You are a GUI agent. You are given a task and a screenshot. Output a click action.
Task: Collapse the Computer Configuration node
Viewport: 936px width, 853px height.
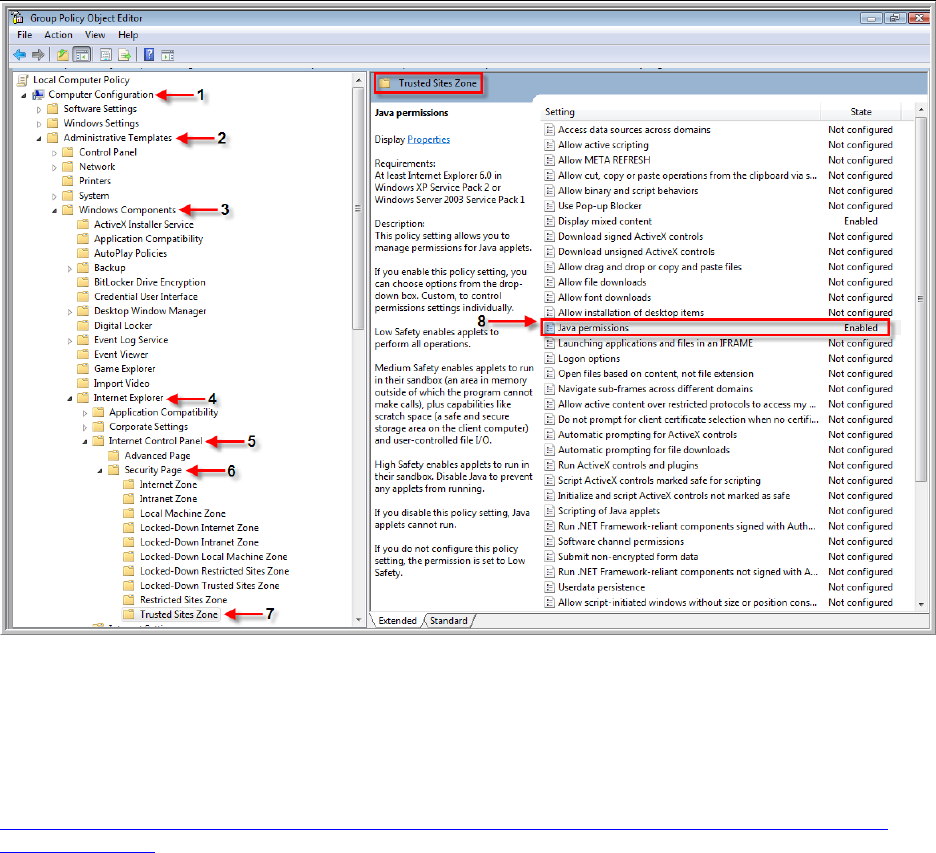pyautogui.click(x=24, y=94)
